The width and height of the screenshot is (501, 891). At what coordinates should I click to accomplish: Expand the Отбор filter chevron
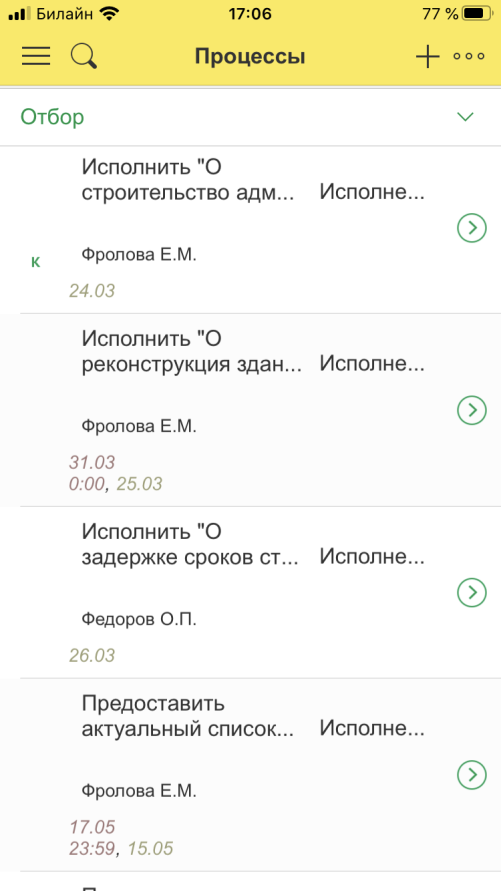pos(465,117)
